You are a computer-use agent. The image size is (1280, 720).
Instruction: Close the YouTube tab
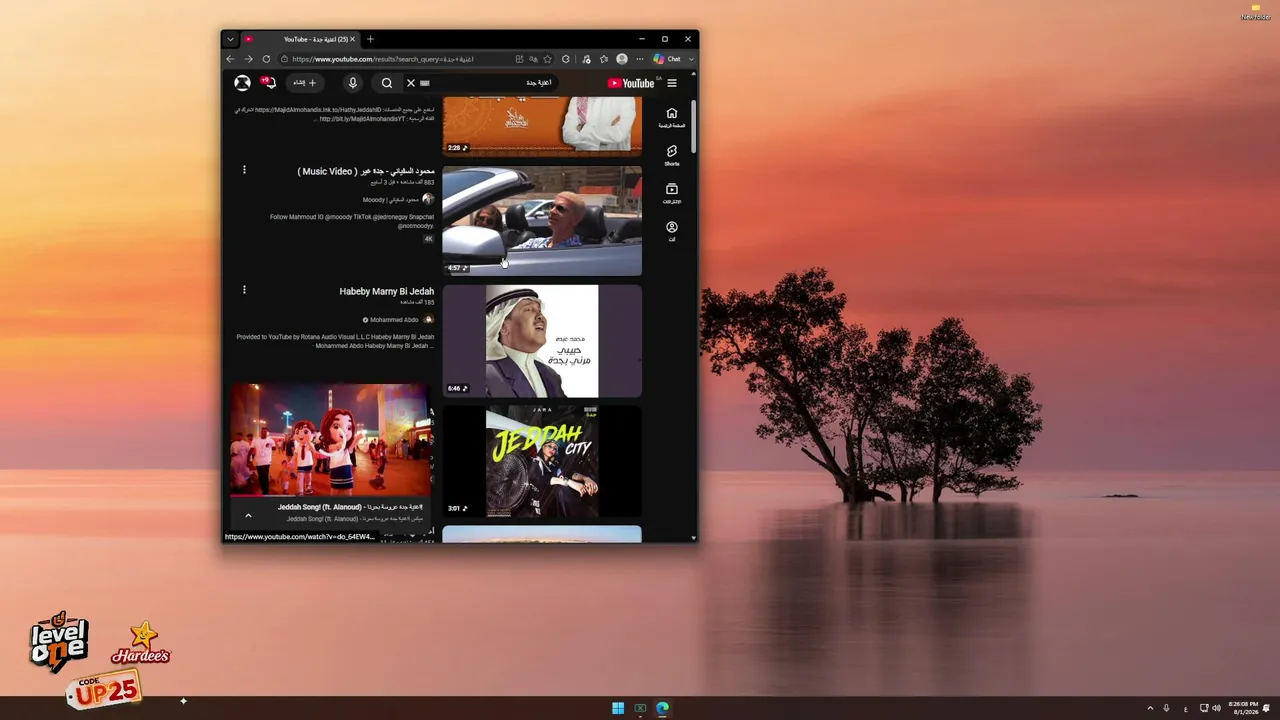tap(352, 39)
